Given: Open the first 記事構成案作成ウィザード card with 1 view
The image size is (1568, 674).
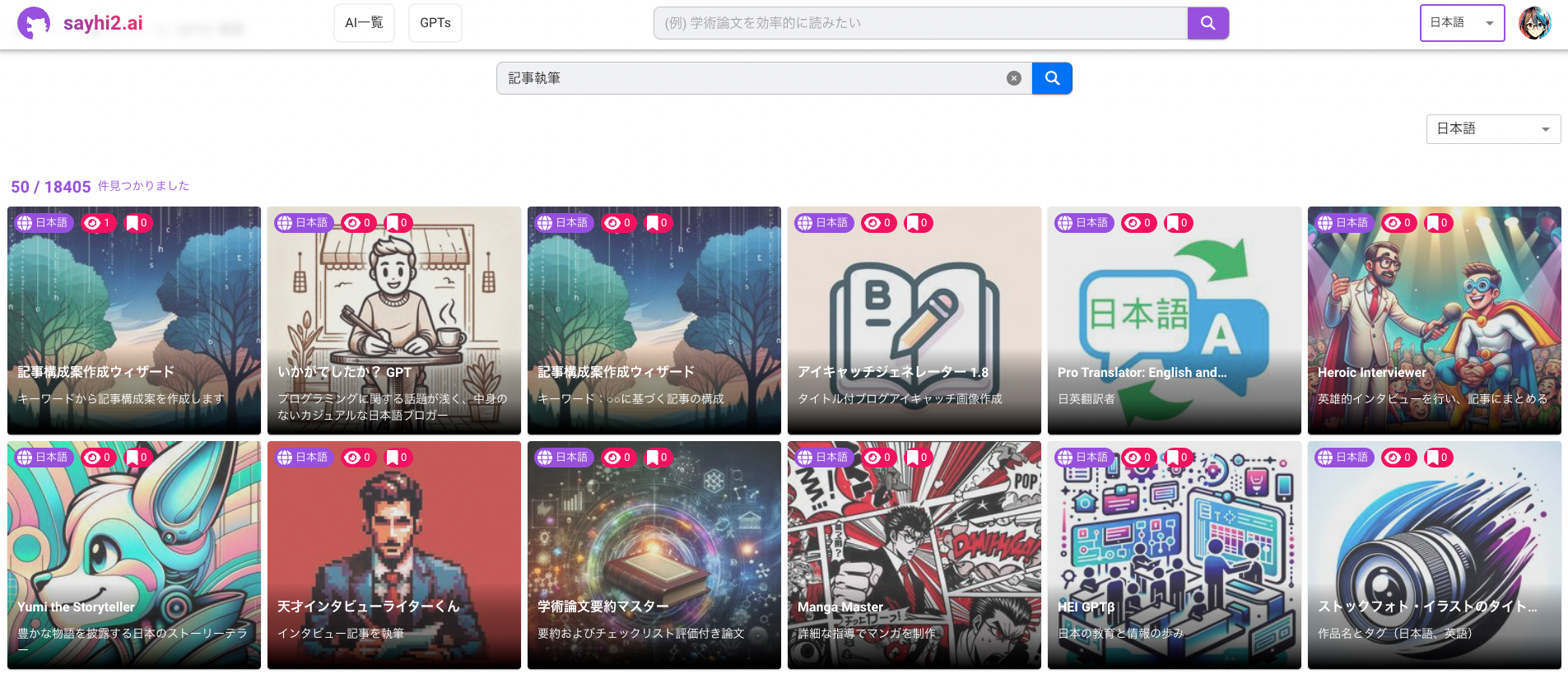Looking at the screenshot, I should [x=134, y=320].
